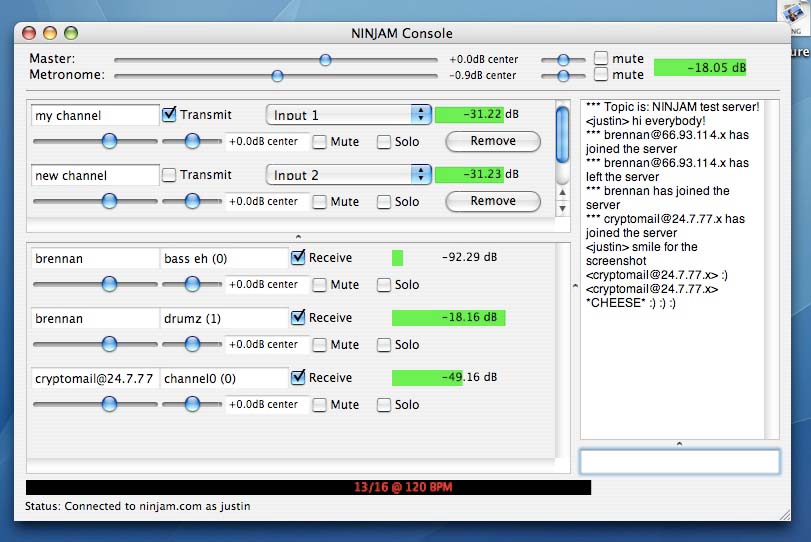Mute the brennan bass eh channel
The image size is (811, 542).
tap(319, 285)
